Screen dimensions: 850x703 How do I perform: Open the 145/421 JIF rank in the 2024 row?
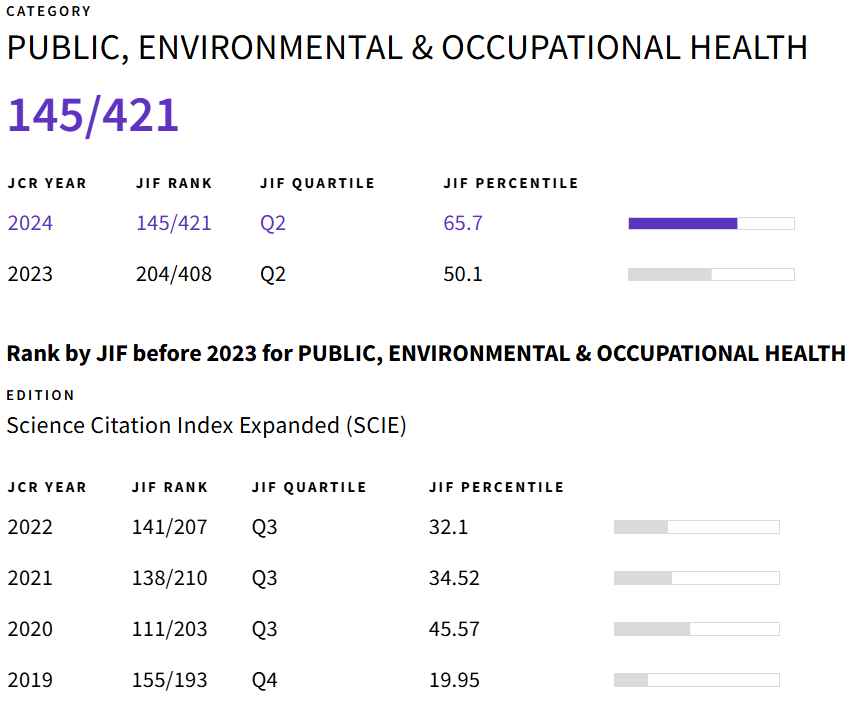pos(174,223)
